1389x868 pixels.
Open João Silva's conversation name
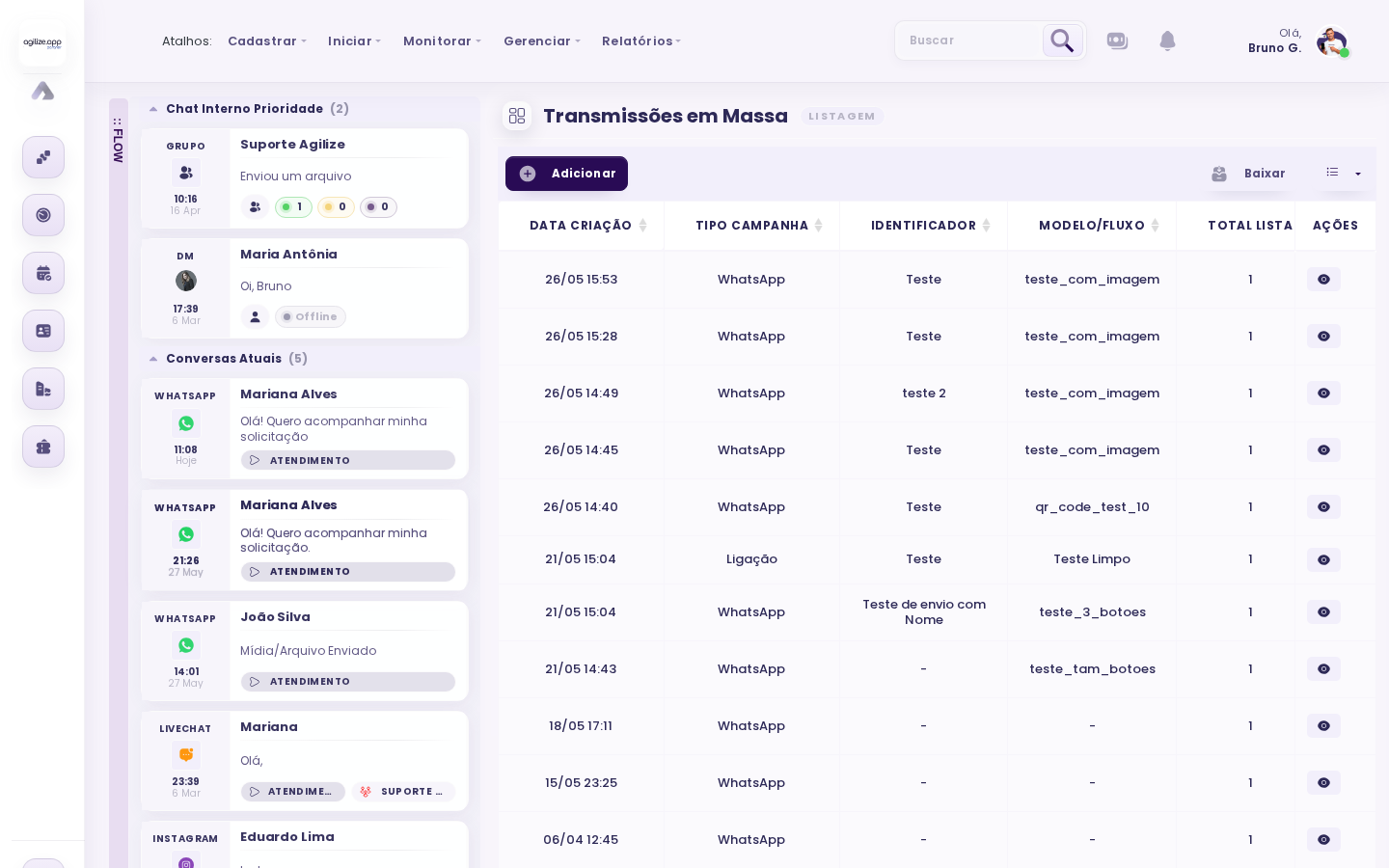tap(275, 617)
